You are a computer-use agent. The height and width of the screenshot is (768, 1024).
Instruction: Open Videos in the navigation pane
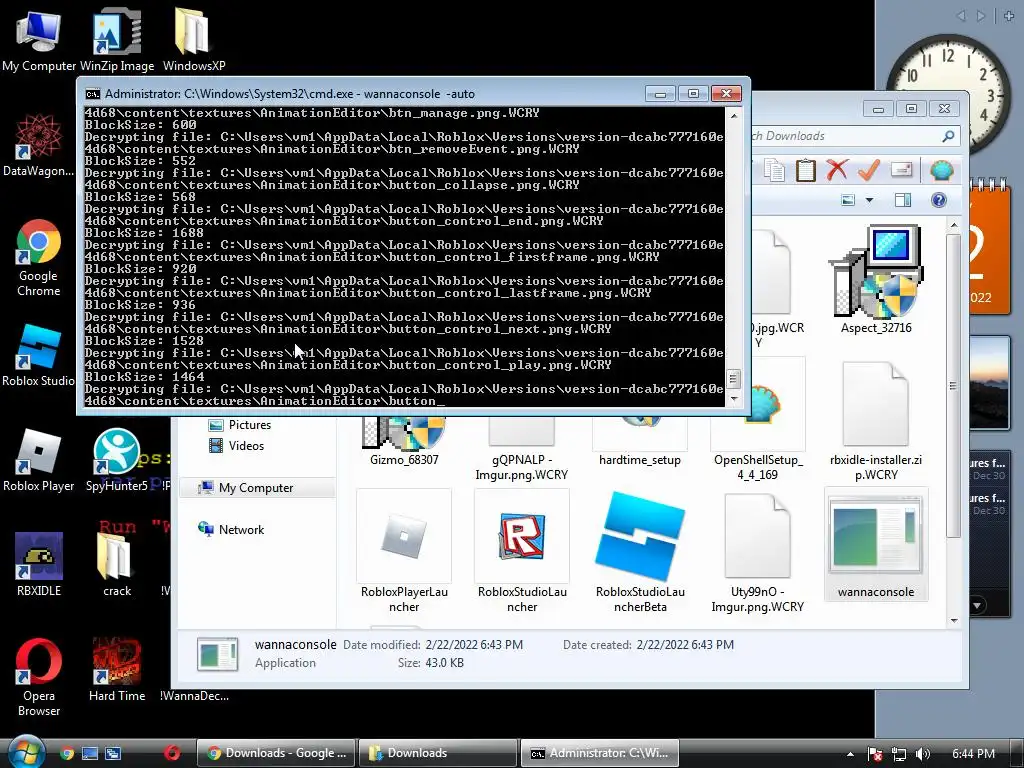(236, 445)
